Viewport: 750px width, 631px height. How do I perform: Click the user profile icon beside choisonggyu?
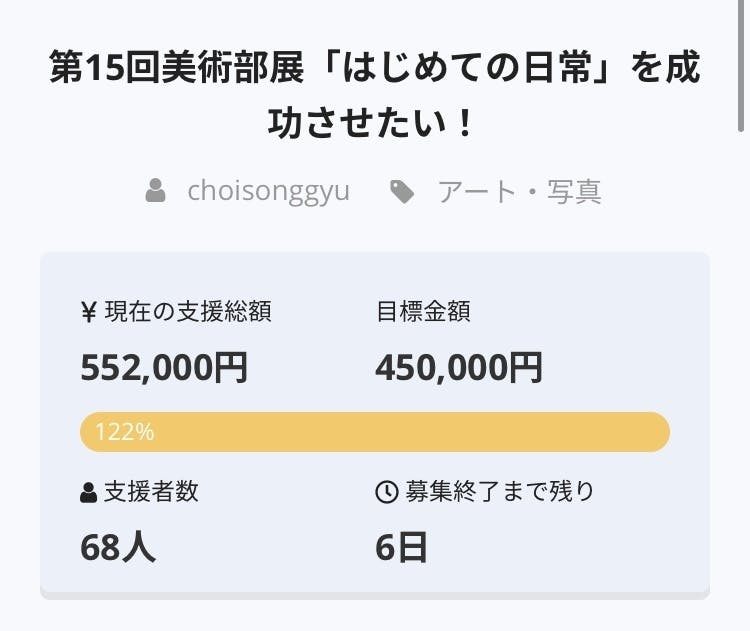(x=155, y=191)
